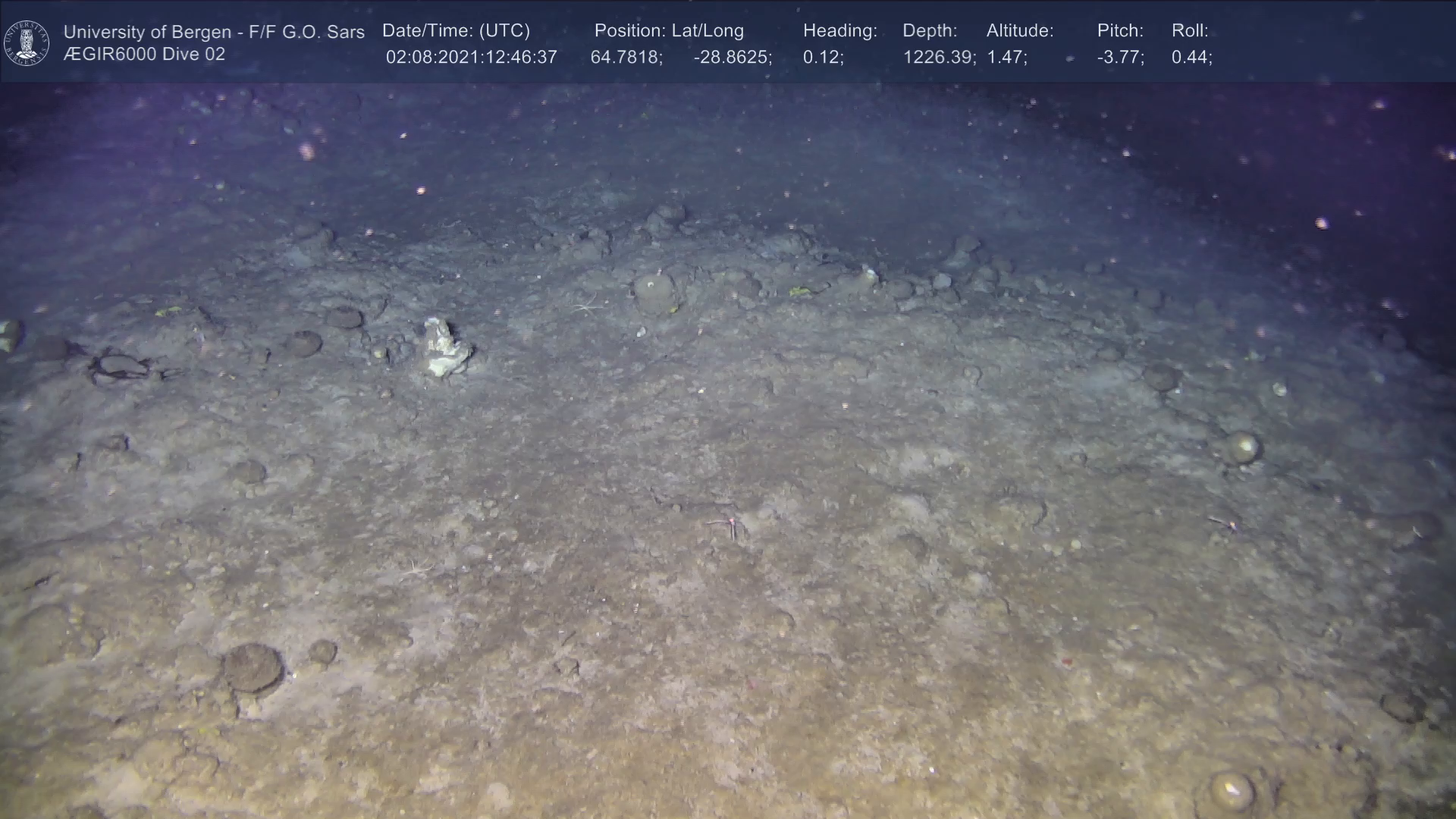Click the Altitude label

pyautogui.click(x=1019, y=31)
